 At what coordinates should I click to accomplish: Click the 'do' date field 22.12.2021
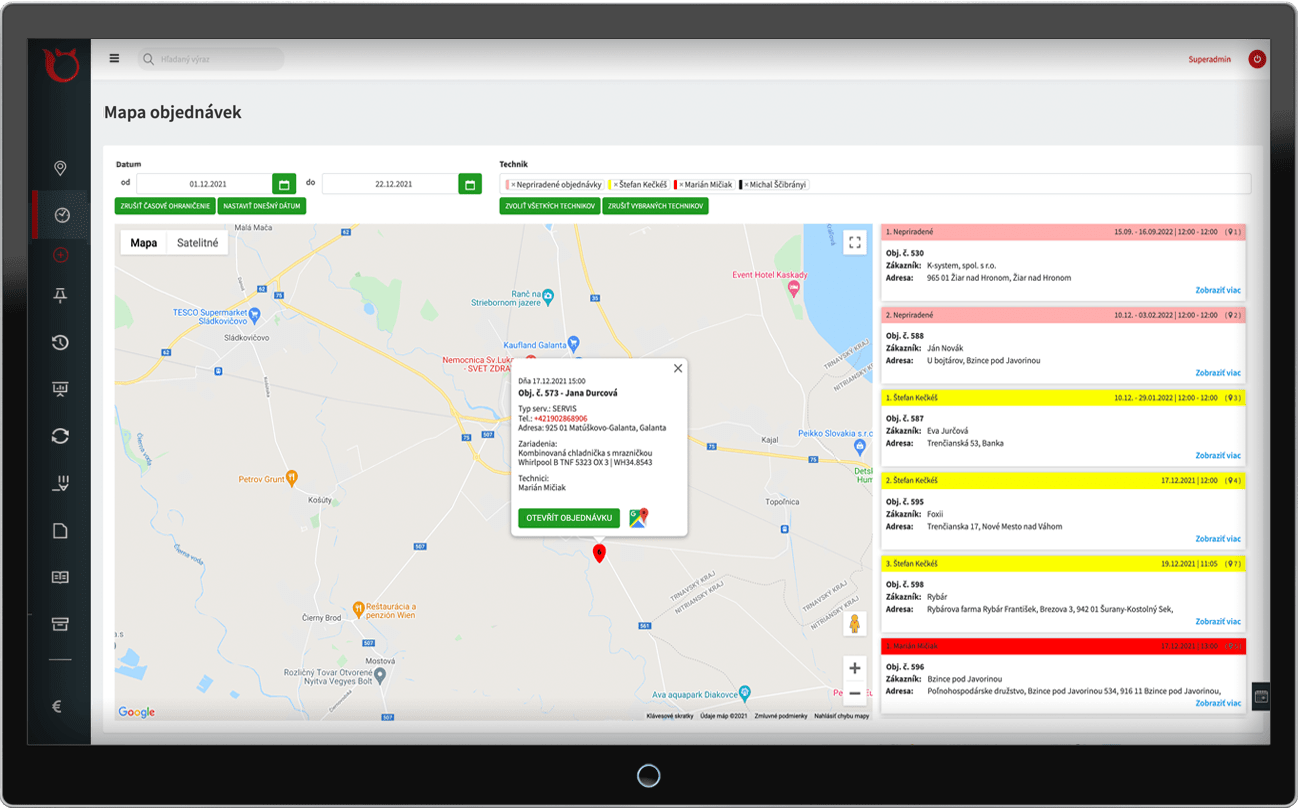[390, 184]
